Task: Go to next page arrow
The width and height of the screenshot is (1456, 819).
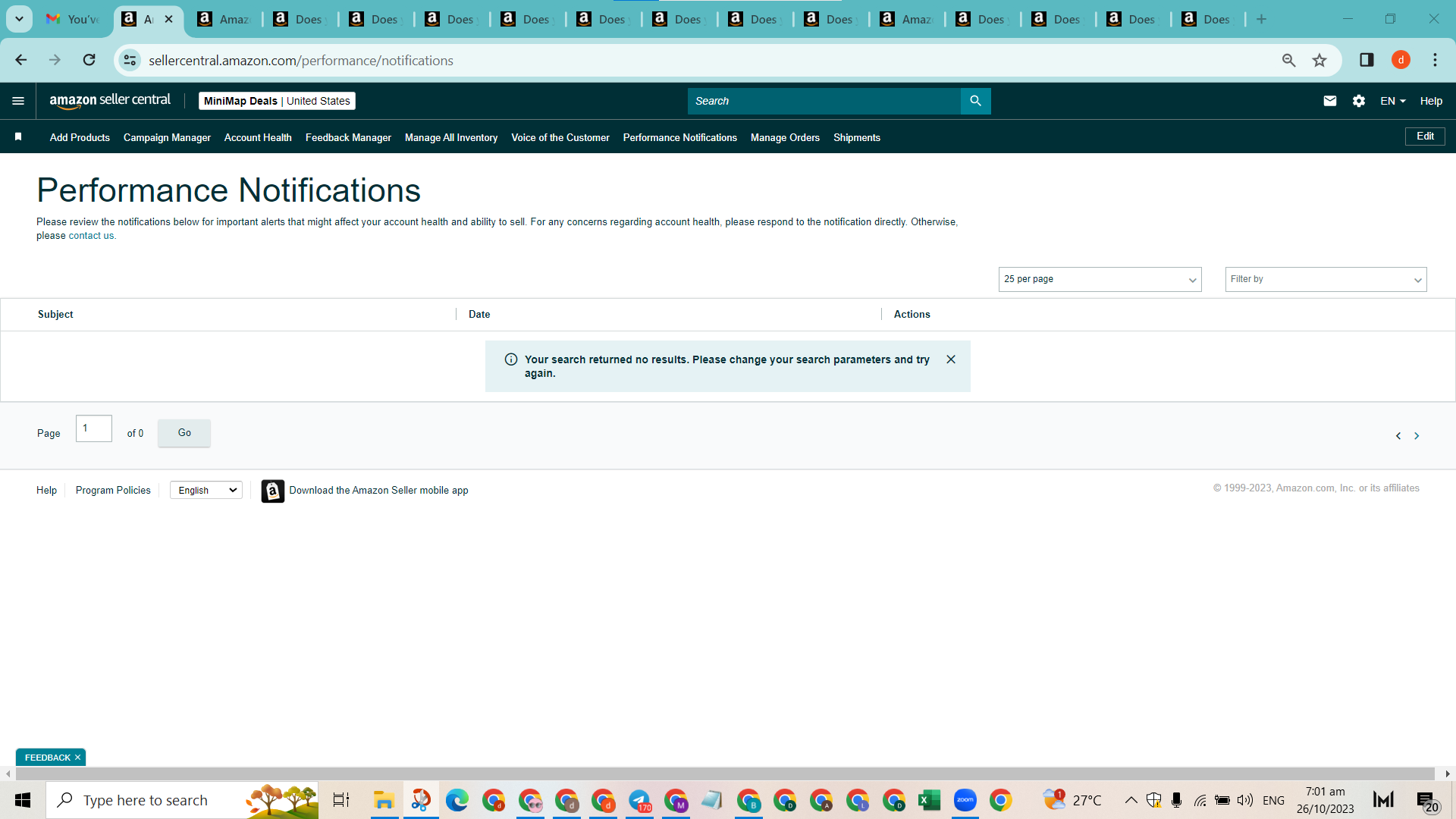Action: (1417, 436)
